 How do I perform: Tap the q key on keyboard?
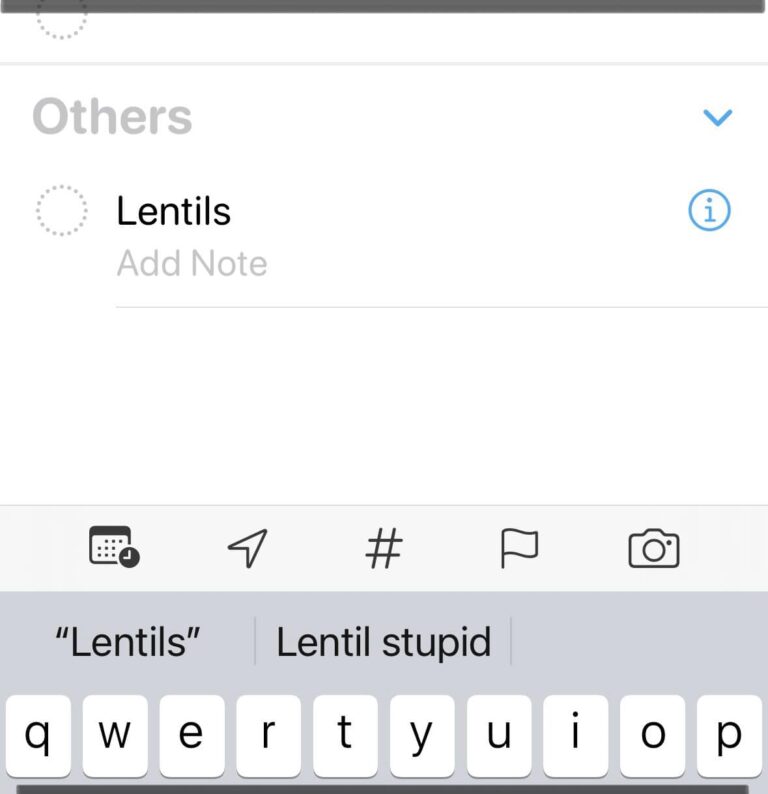coord(38,736)
